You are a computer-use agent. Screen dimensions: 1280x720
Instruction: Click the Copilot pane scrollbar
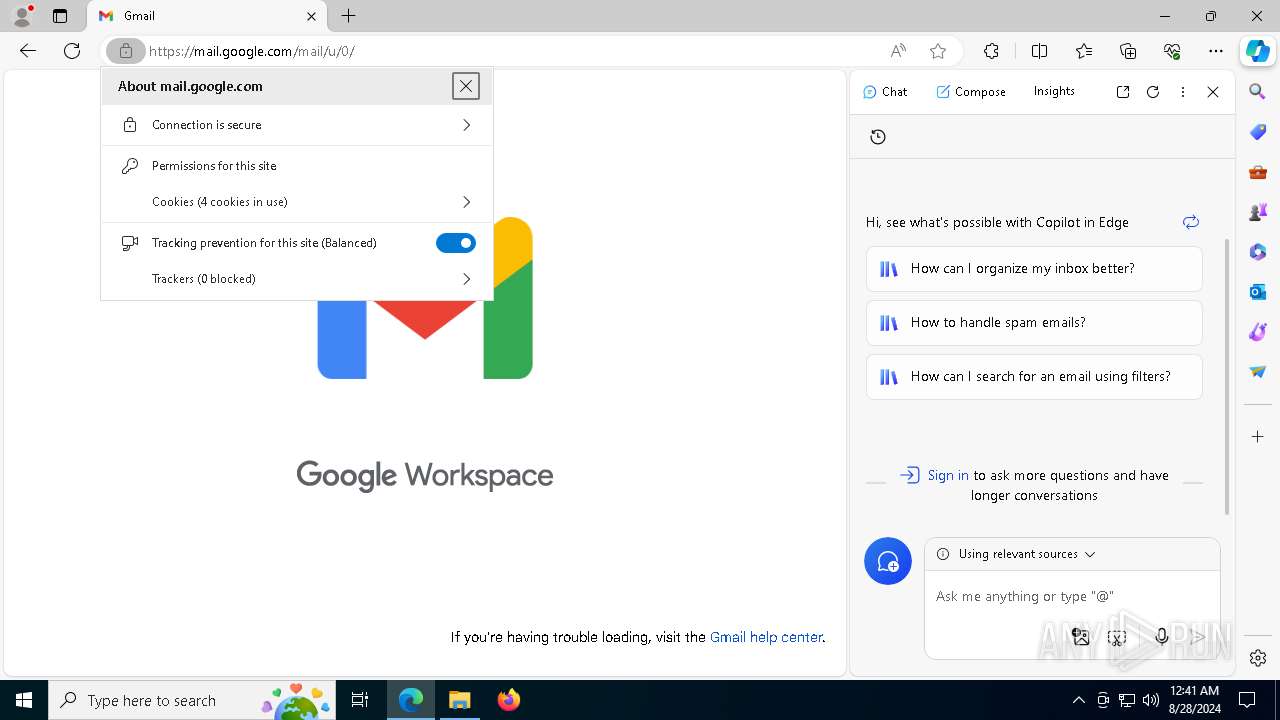click(1227, 377)
